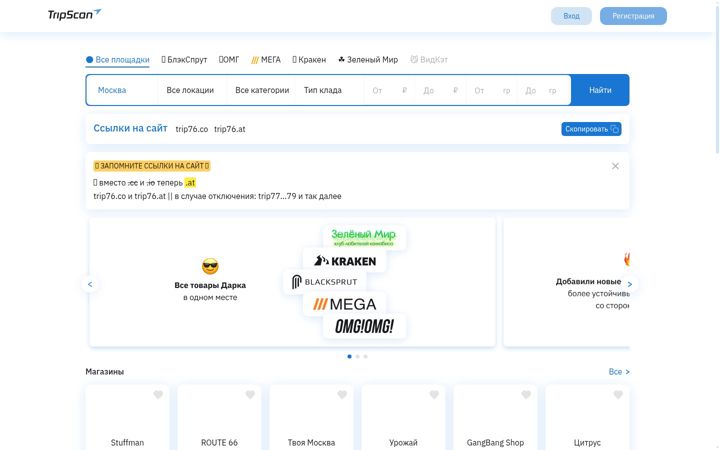The image size is (720, 450).
Task: Open the GangBang Shop card
Action: (495, 418)
